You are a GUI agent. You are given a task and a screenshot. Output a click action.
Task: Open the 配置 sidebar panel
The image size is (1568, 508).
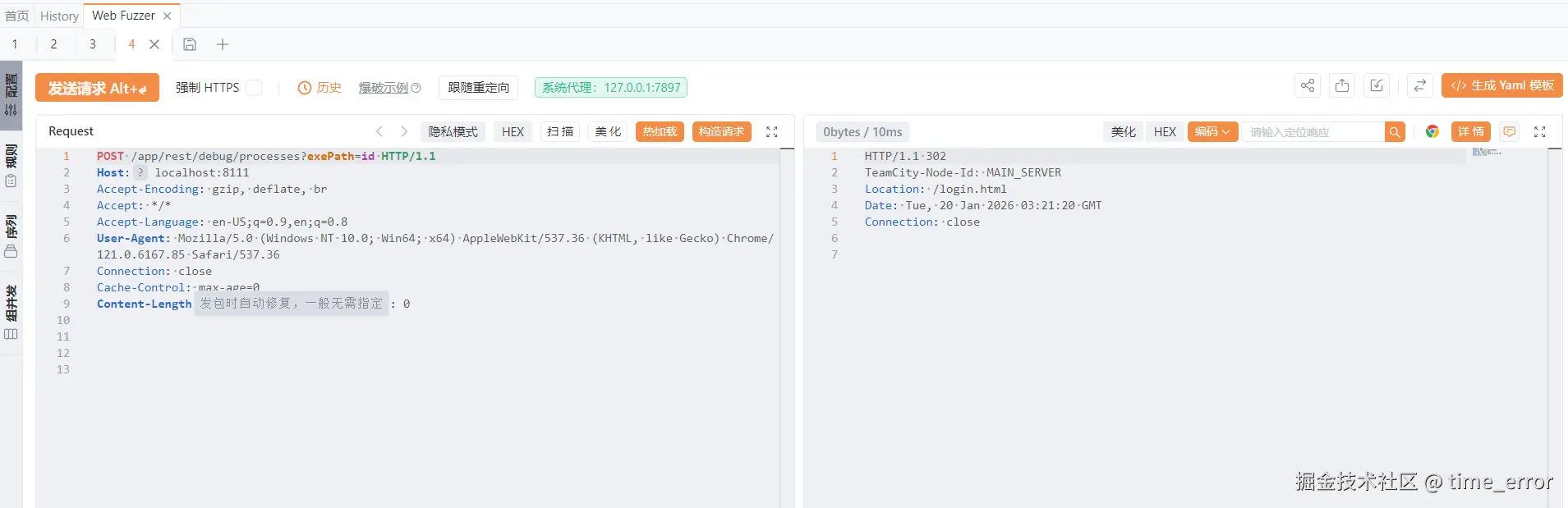[x=11, y=95]
